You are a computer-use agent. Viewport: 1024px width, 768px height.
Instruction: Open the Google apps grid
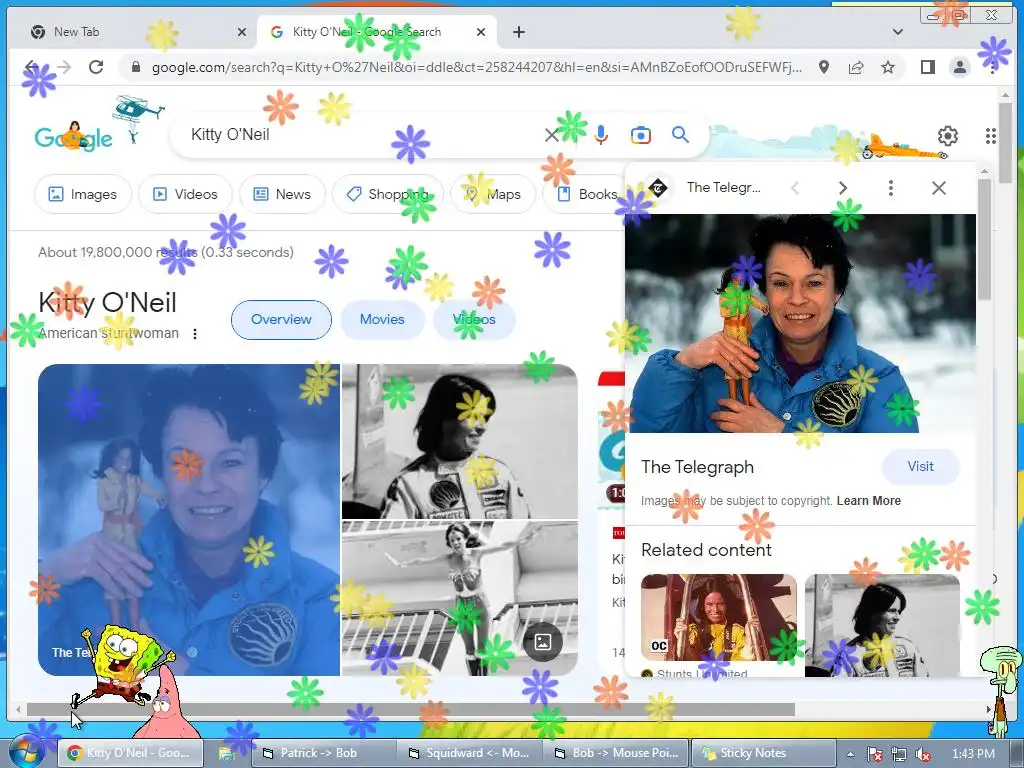click(991, 136)
